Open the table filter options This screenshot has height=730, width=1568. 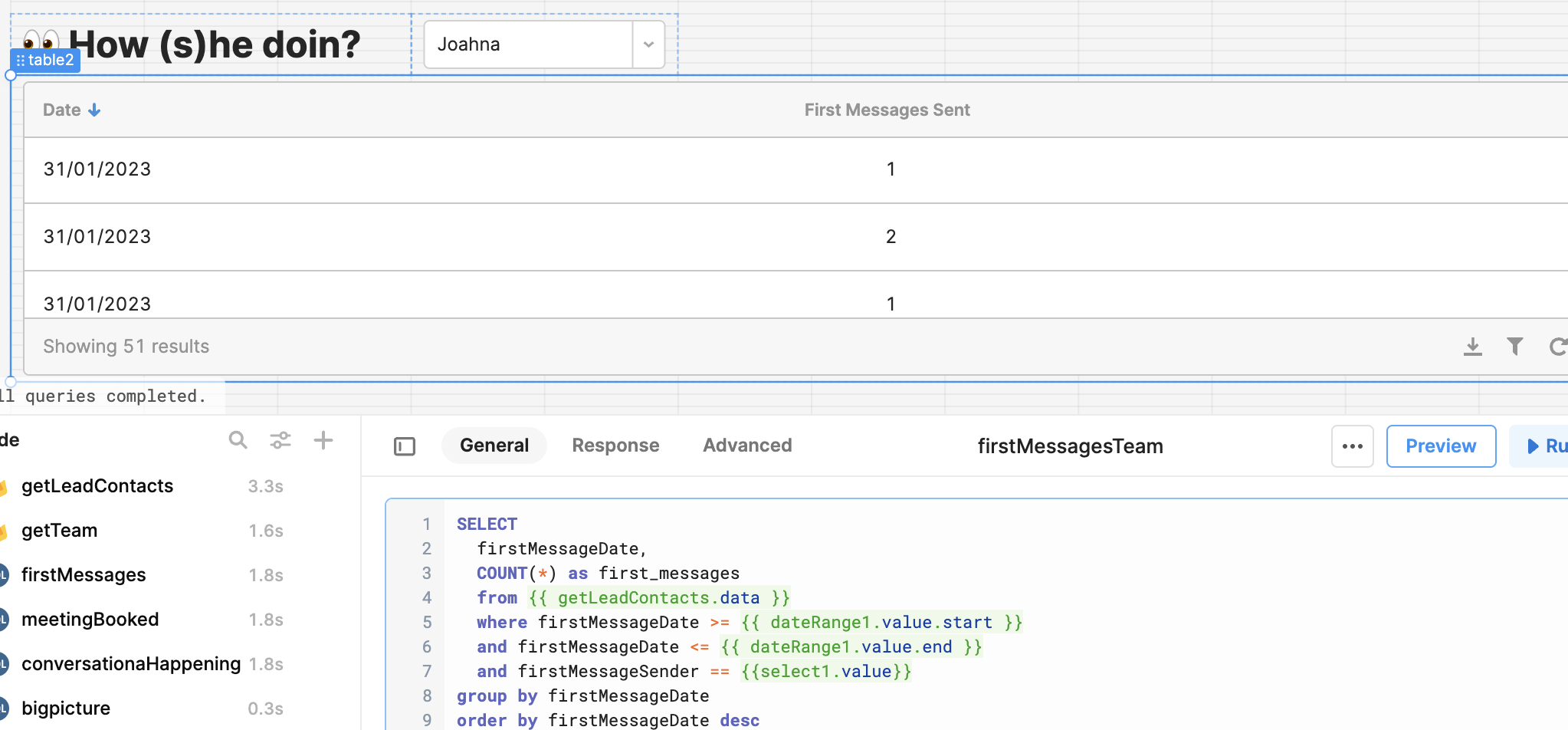[x=1515, y=347]
